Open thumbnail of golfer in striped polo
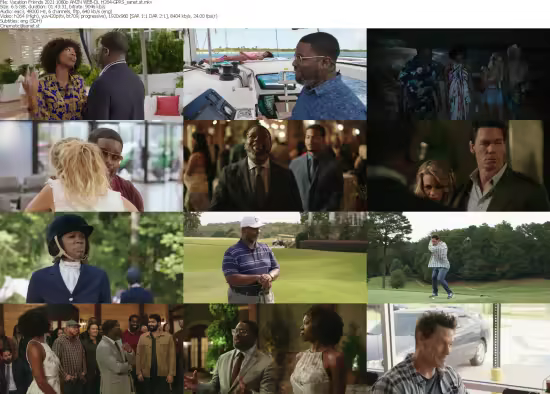The height and width of the screenshot is (394, 550). tap(275, 258)
